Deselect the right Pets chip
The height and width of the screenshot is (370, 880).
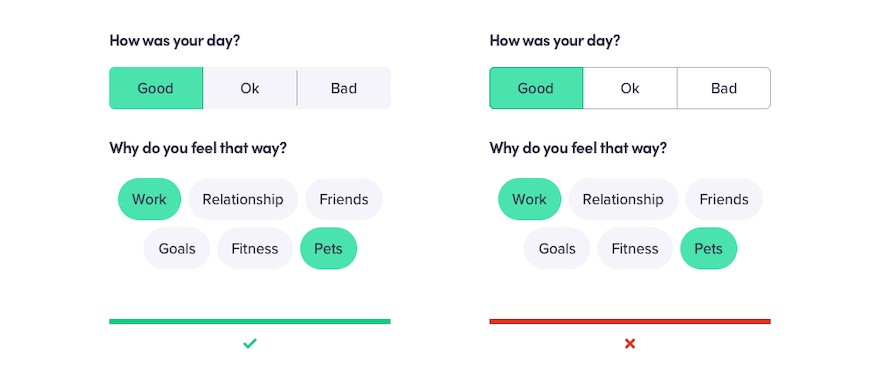[708, 249]
